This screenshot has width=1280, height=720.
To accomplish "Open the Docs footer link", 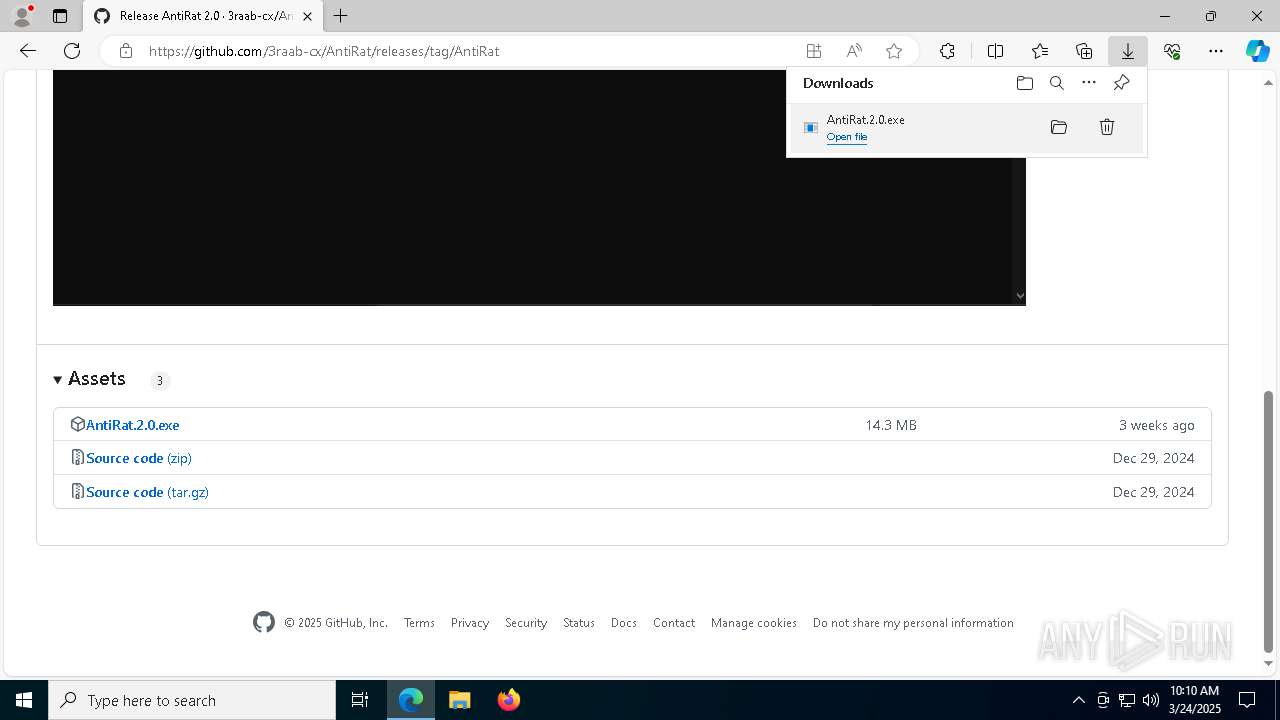I will point(624,622).
